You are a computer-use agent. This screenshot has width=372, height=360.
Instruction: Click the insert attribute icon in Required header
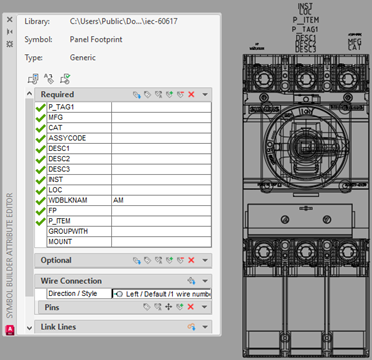137,95
